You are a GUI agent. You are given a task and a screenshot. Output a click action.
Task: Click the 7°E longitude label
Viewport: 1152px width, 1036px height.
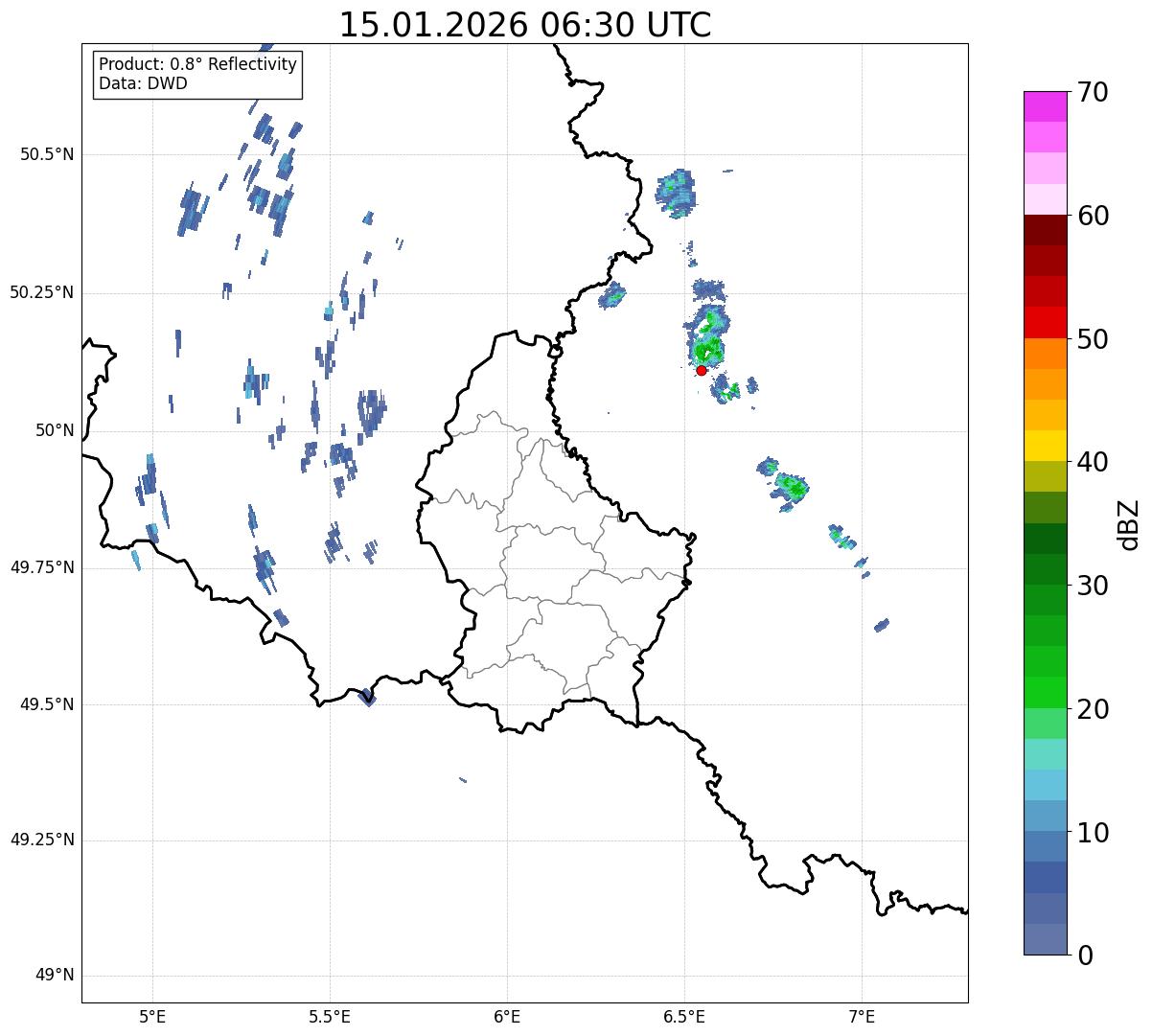click(862, 1017)
